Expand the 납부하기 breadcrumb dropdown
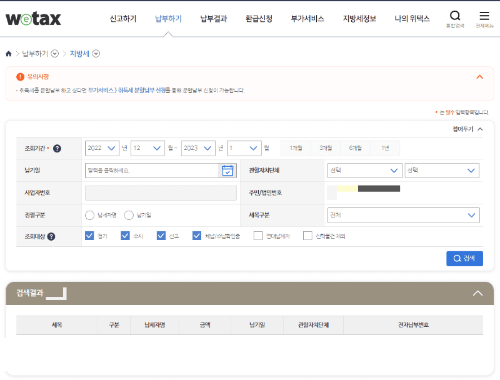 click(55, 54)
